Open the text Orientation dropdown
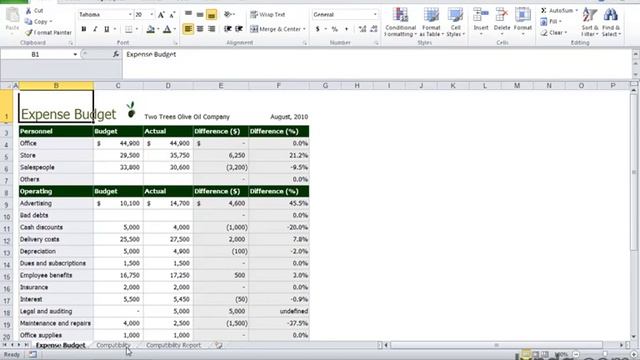This screenshot has height=360, width=640. pyautogui.click(x=230, y=15)
